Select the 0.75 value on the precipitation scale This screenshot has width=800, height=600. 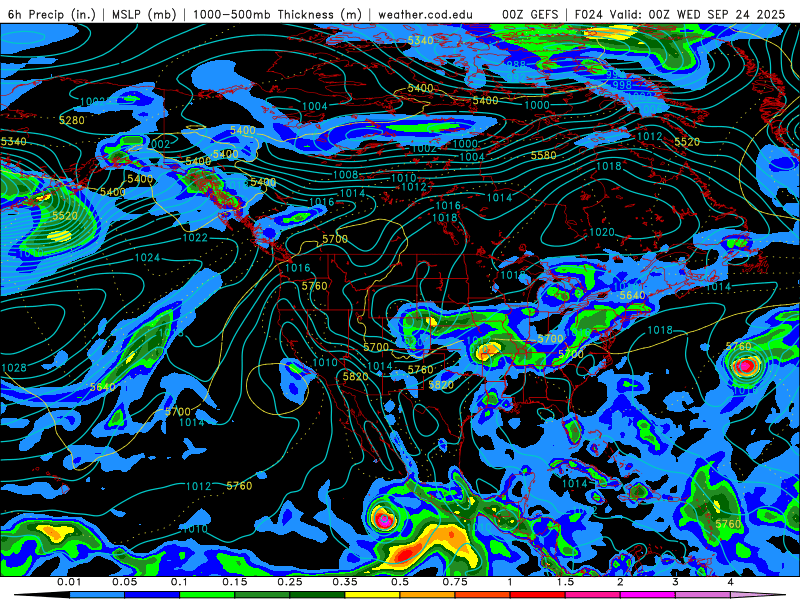[x=455, y=582]
